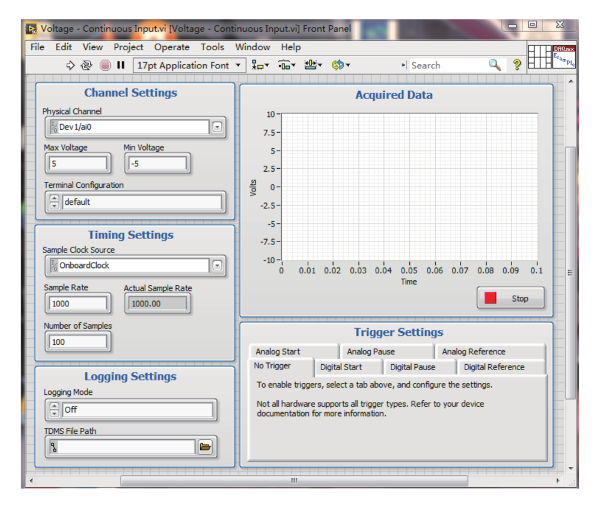600x510 pixels.
Task: Click the Volts y-axis label
Action: click(253, 188)
